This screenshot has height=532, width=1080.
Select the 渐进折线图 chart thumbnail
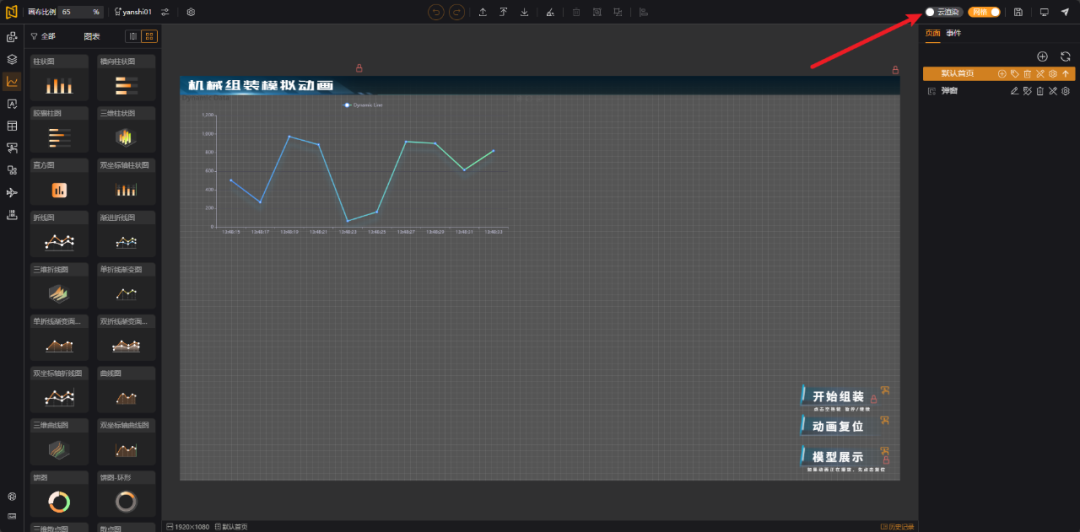pos(126,234)
